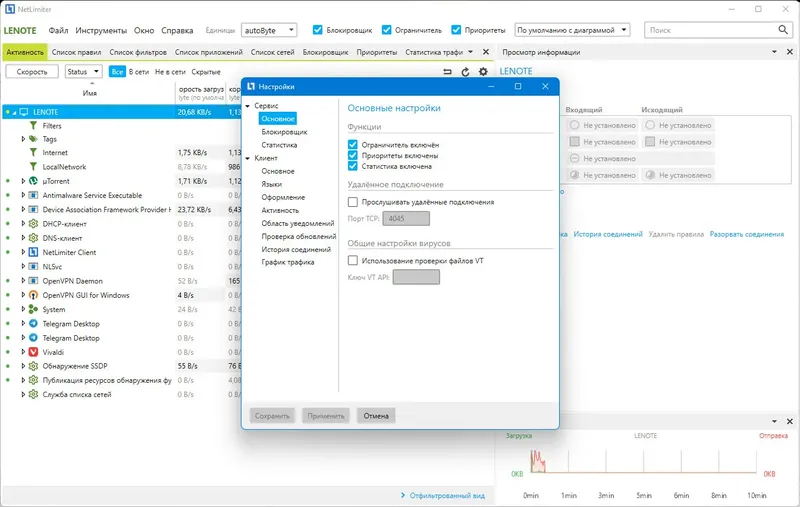Click the refresh arrow icon beside gear

tap(465, 72)
